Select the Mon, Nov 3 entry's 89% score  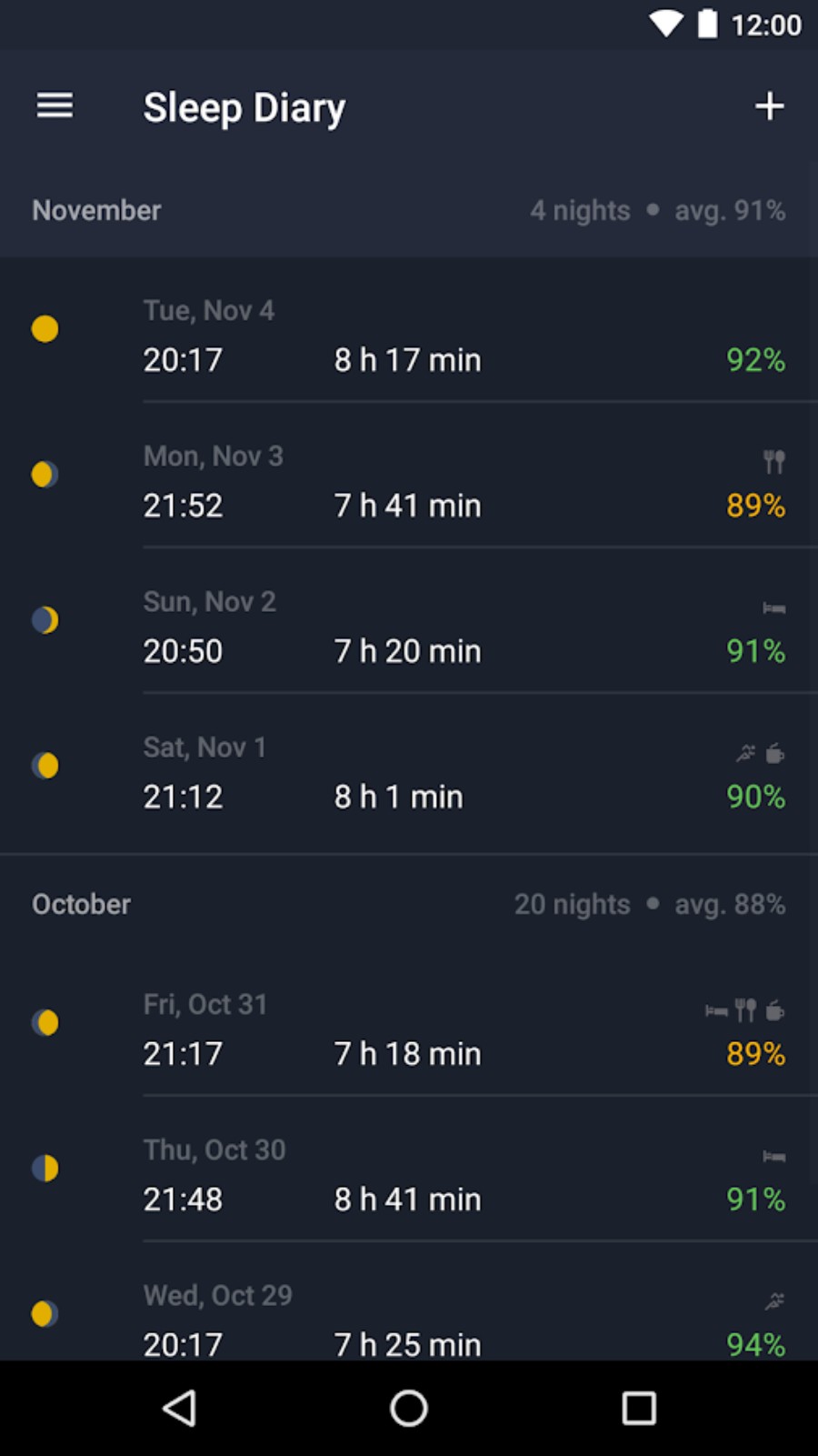(x=755, y=506)
